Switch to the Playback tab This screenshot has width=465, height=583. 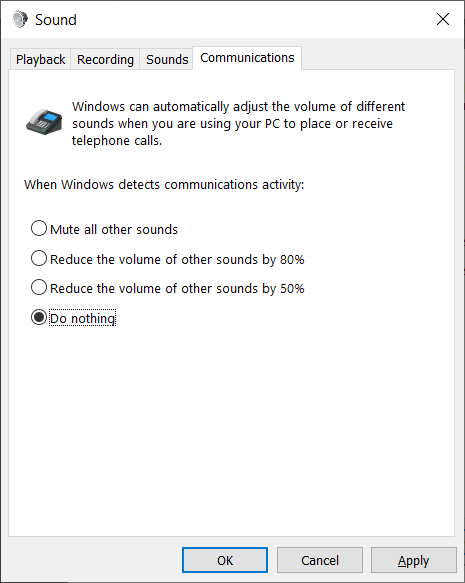pyautogui.click(x=40, y=59)
